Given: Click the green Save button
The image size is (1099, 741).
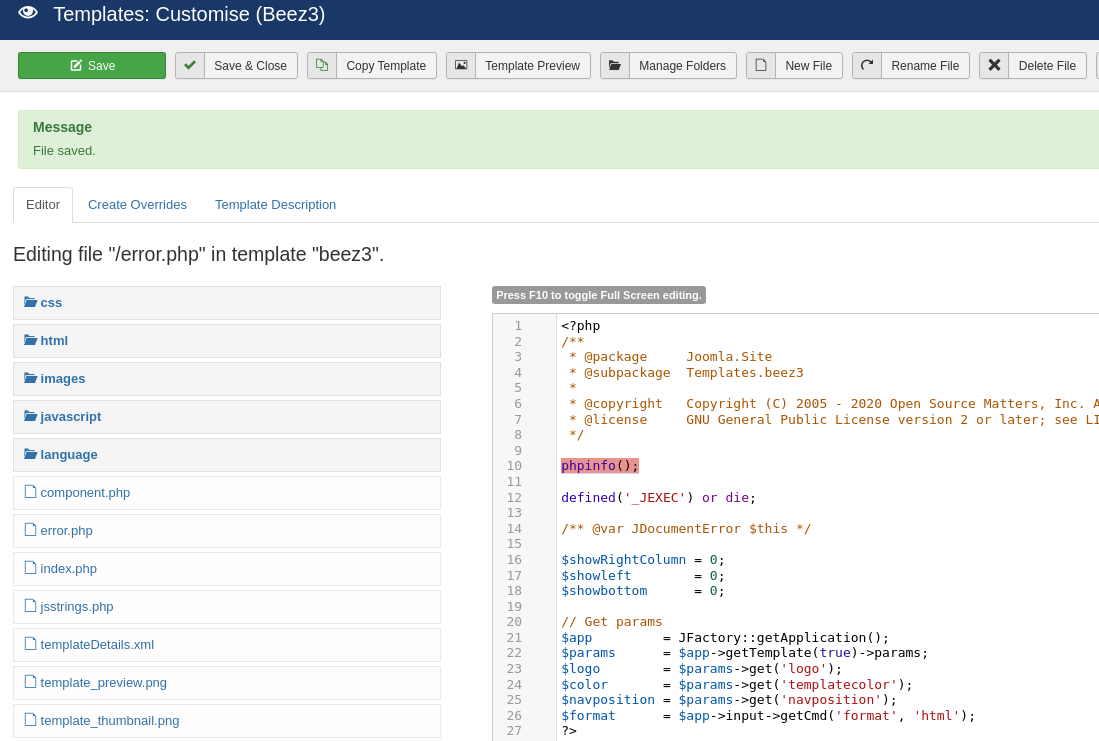Looking at the screenshot, I should pos(92,66).
